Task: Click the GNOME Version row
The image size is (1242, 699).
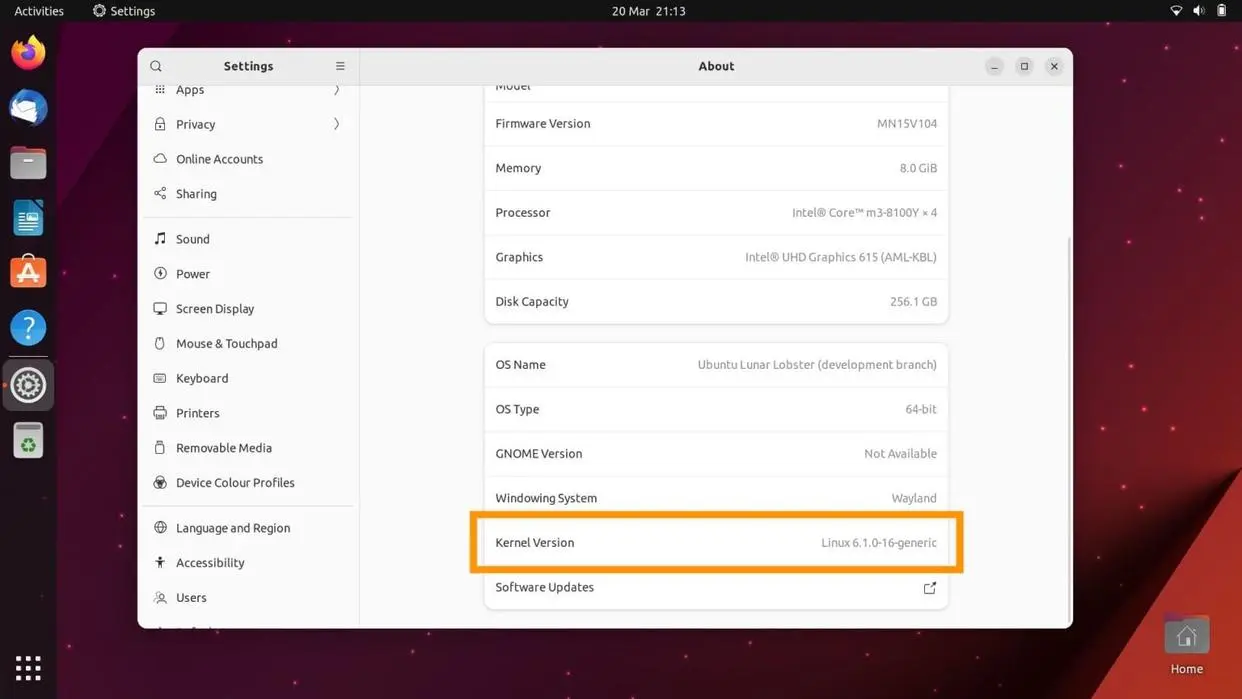Action: coord(716,454)
